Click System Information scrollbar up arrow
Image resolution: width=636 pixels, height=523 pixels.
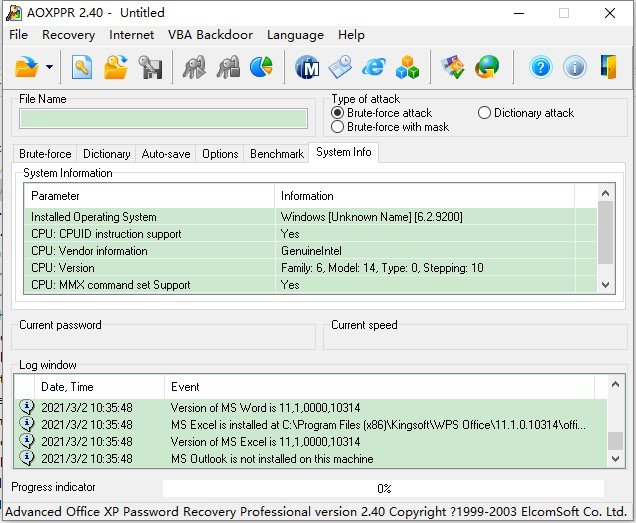tap(606, 193)
